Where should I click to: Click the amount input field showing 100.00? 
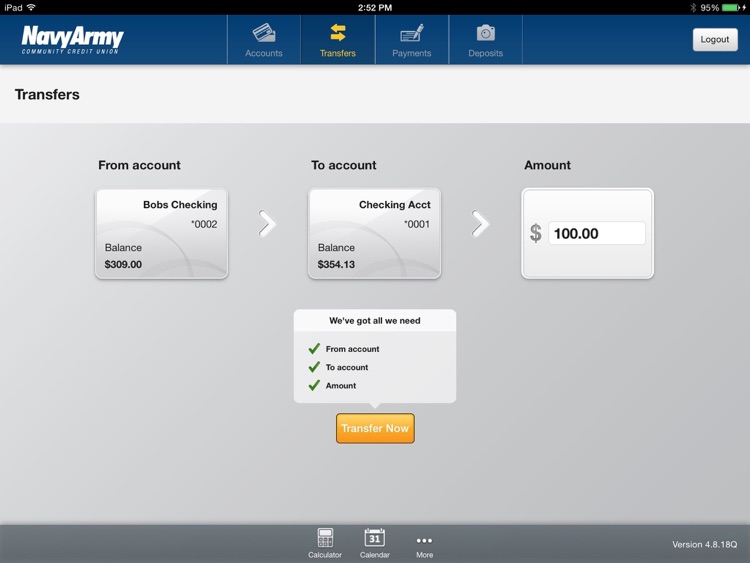[x=596, y=233]
